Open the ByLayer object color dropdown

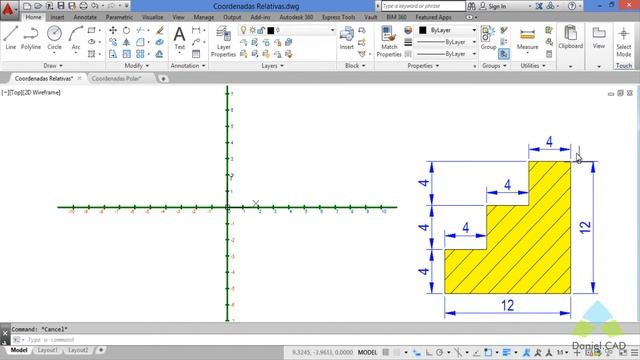pos(474,30)
